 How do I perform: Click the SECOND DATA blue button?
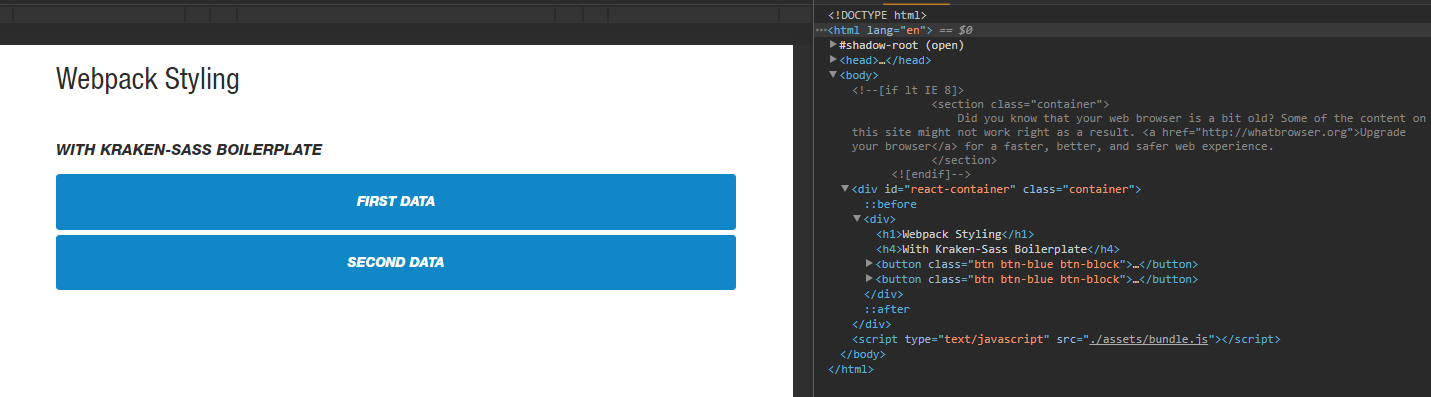tap(396, 263)
